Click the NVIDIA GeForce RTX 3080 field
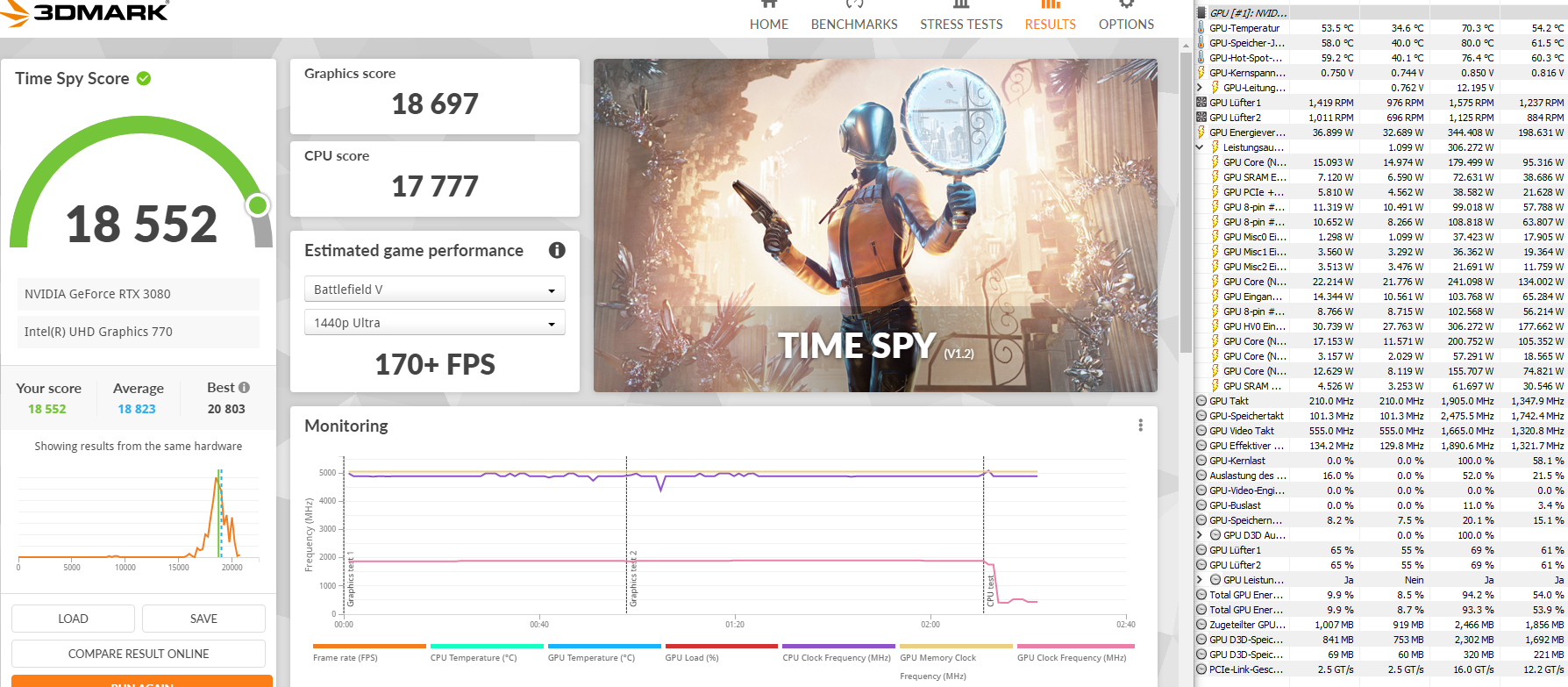Image resolution: width=1568 pixels, height=687 pixels. pyautogui.click(x=139, y=294)
